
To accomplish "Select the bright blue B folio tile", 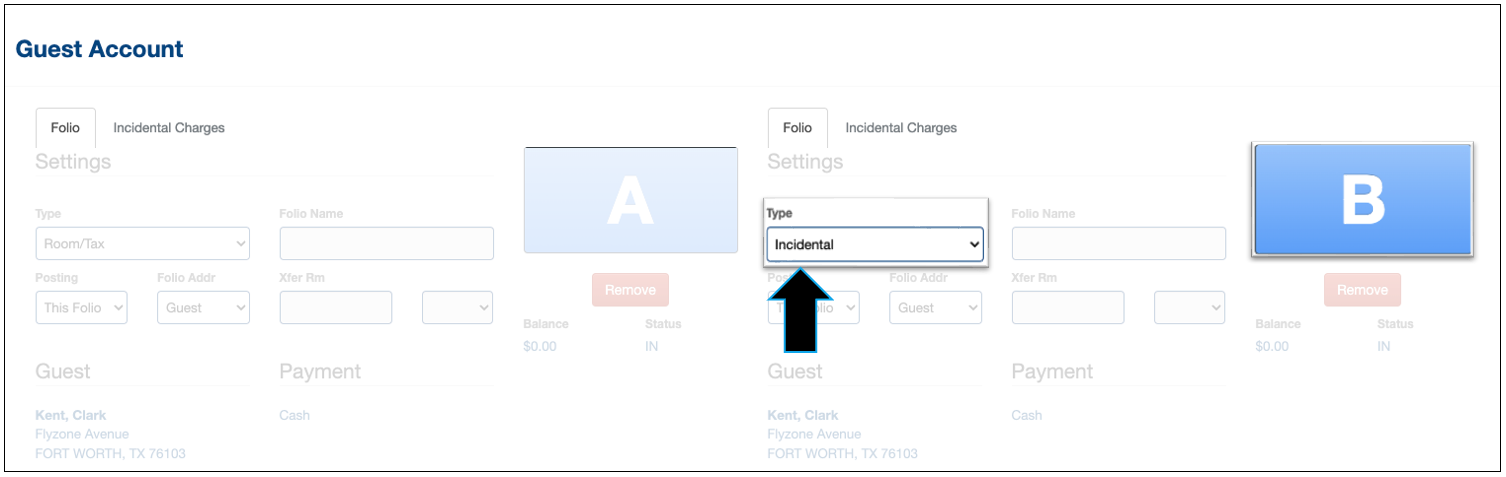I will click(x=1362, y=200).
